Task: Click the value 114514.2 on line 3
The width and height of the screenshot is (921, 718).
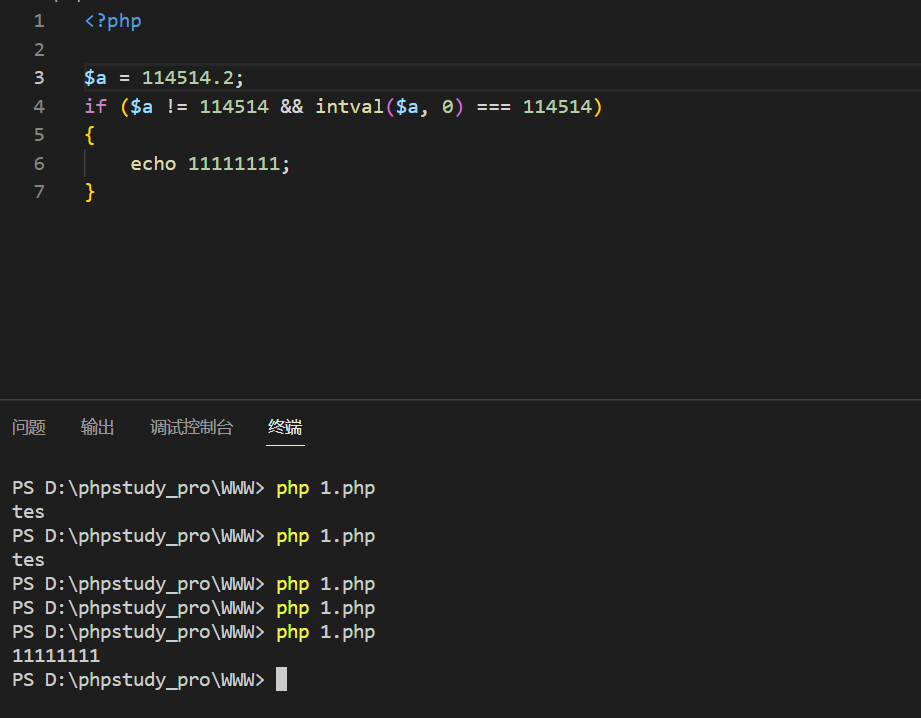Action: [187, 78]
